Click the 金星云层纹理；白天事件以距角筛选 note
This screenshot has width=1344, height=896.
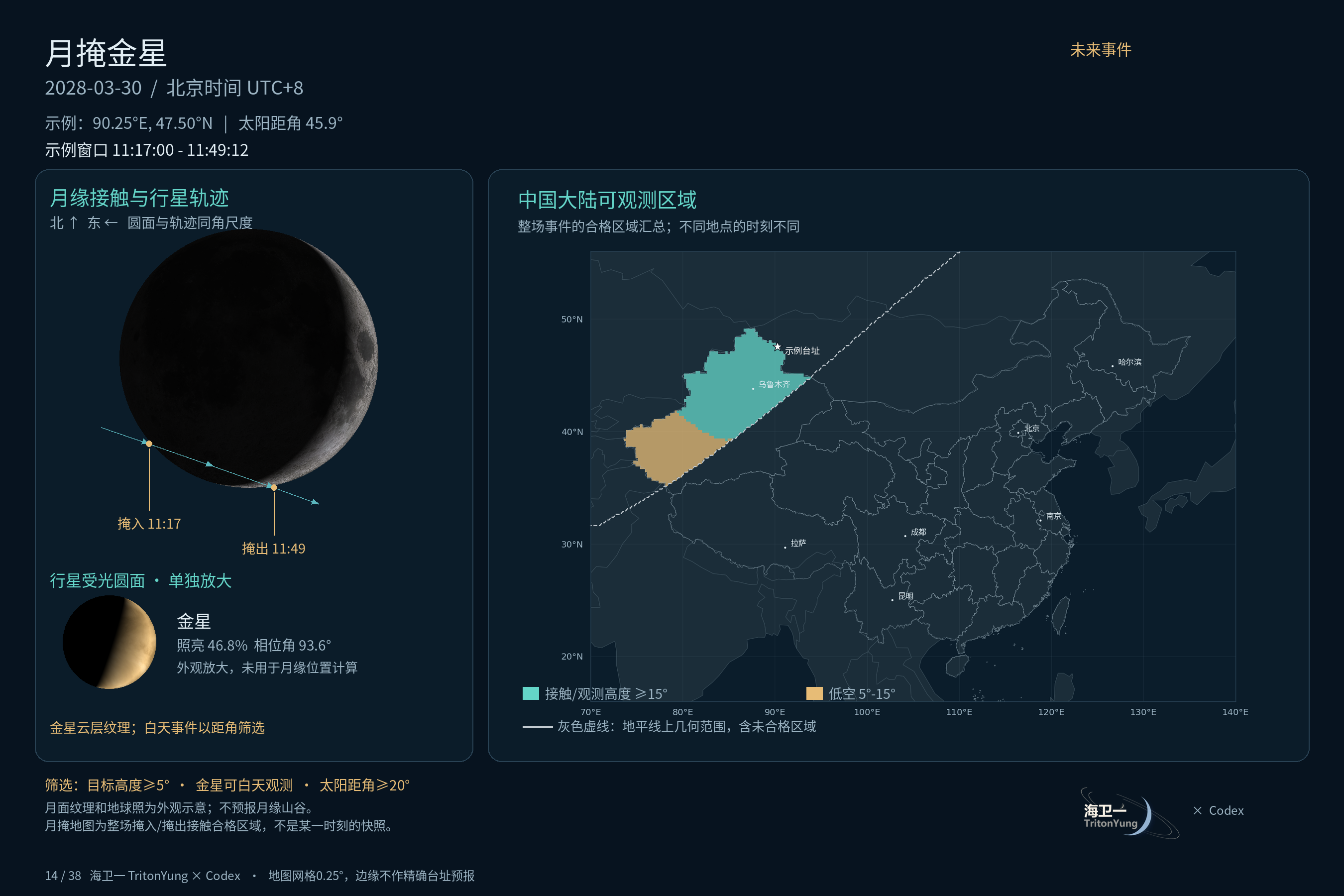157,727
